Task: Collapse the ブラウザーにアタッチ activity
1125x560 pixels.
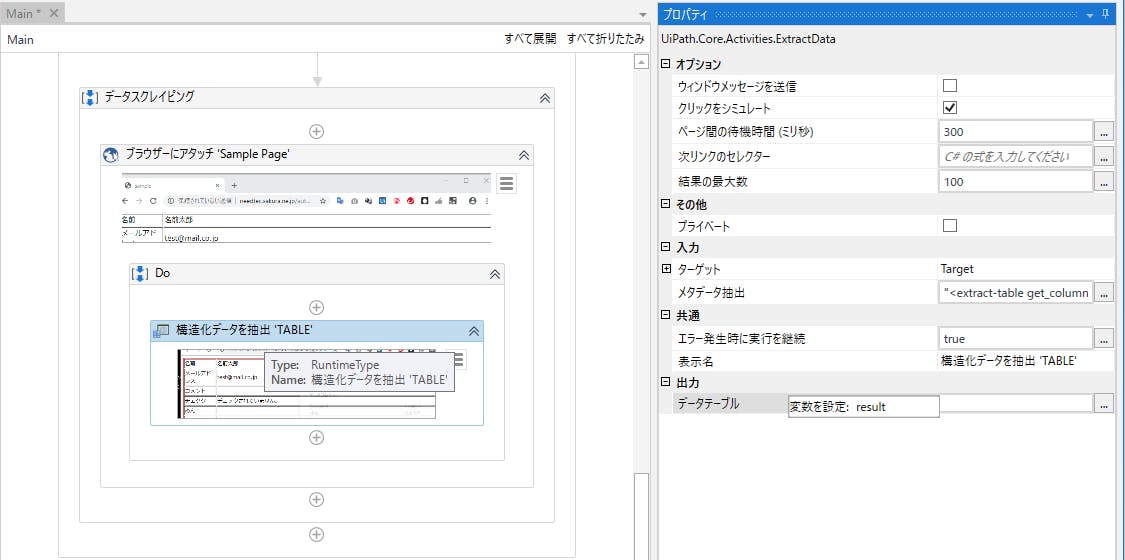Action: coord(524,155)
